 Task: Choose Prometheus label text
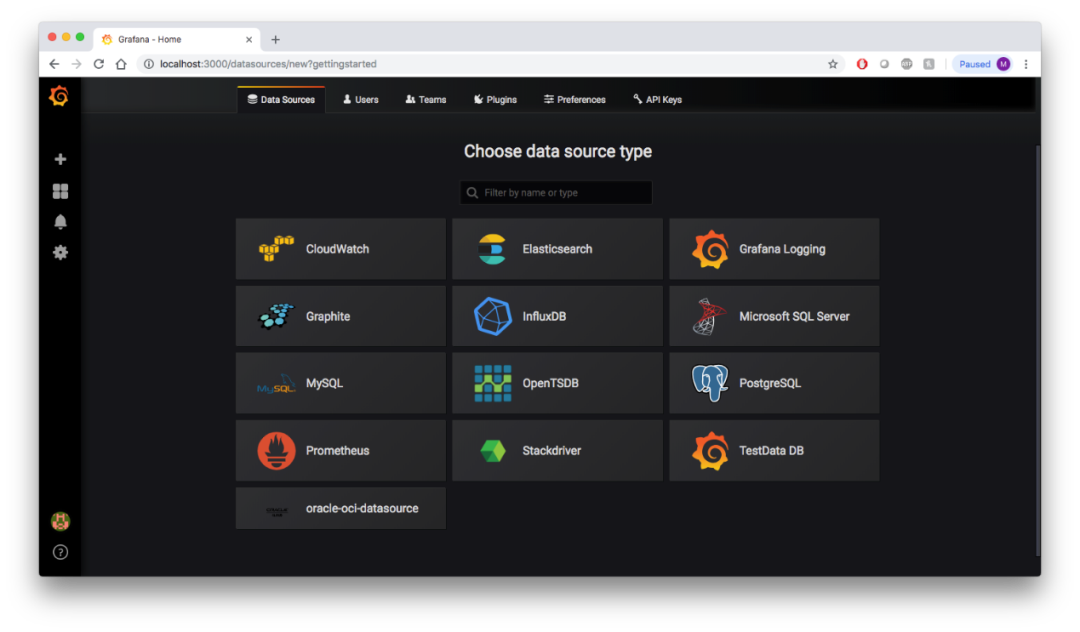(338, 451)
